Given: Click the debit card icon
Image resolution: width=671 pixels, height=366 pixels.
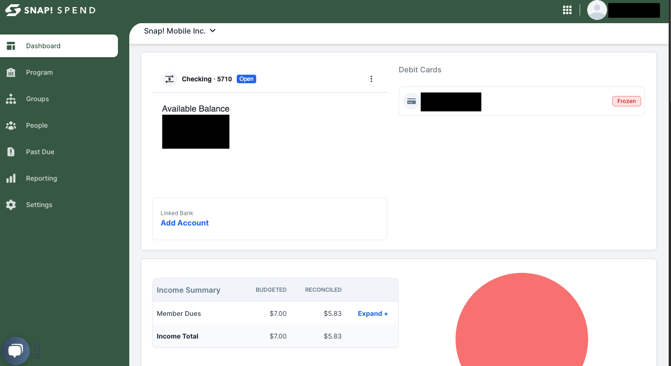Looking at the screenshot, I should (x=411, y=101).
